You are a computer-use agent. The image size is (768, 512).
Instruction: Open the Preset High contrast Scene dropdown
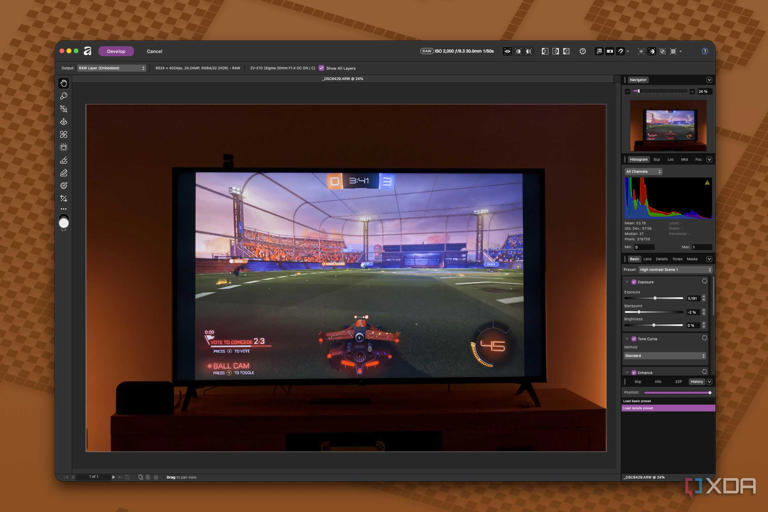675,270
